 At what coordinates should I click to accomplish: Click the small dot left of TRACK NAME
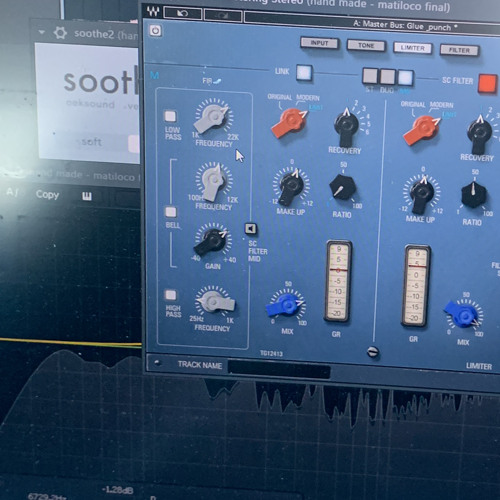(157, 363)
